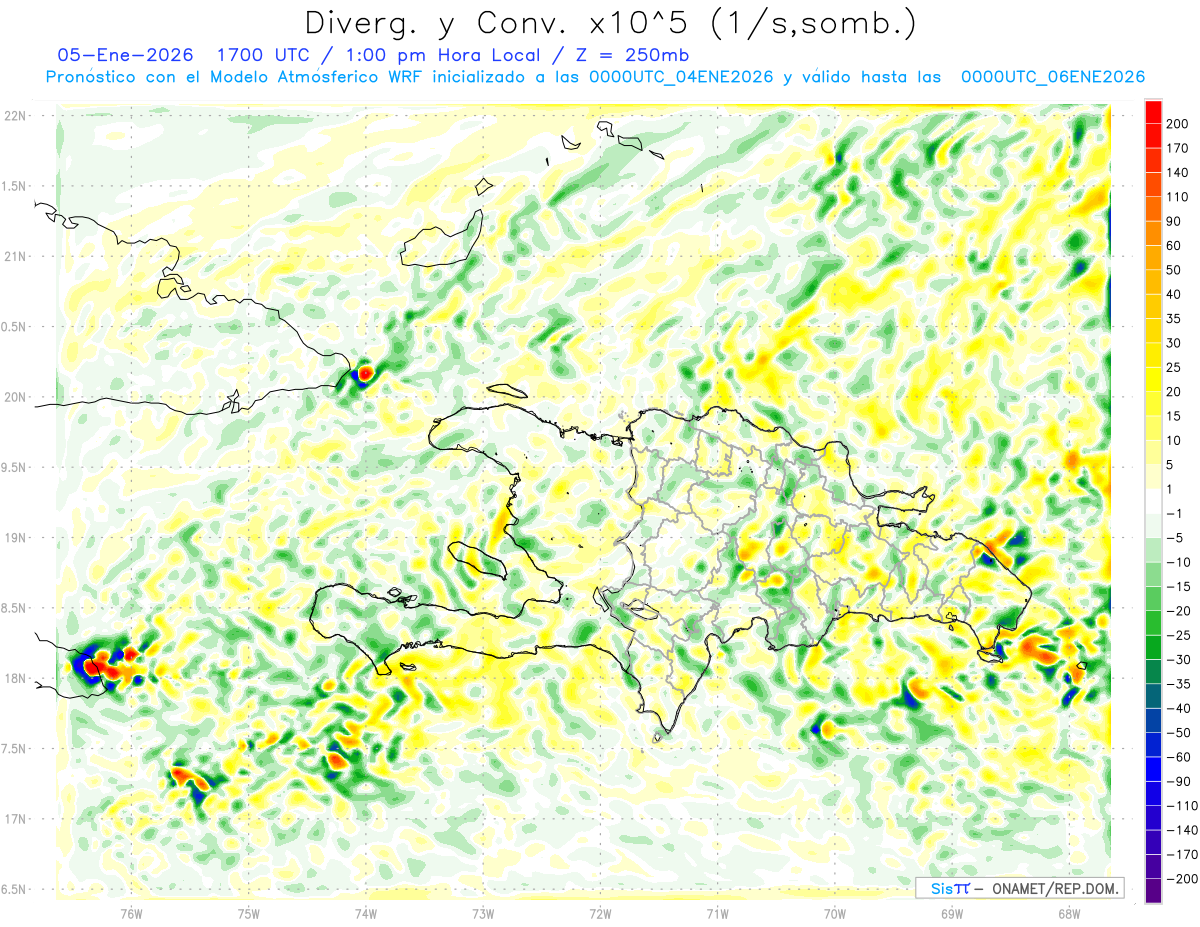This screenshot has height=927, width=1200.
Task: Click the bottom purple swatch of the colorbar
Action: pyautogui.click(x=1153, y=891)
